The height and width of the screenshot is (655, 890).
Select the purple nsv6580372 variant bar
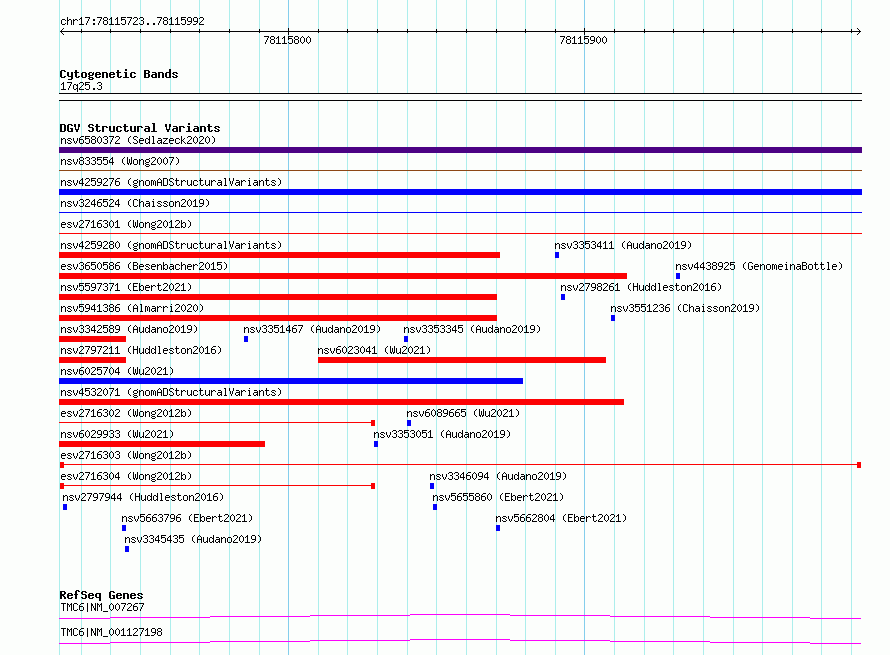point(460,150)
